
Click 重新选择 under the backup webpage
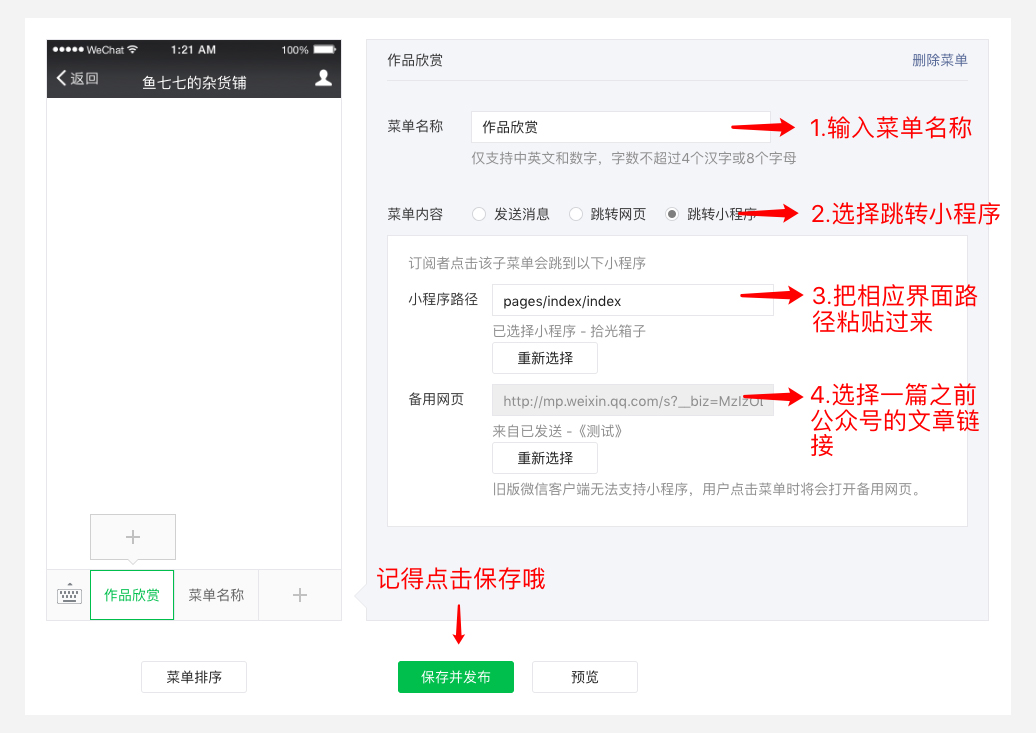pos(545,458)
